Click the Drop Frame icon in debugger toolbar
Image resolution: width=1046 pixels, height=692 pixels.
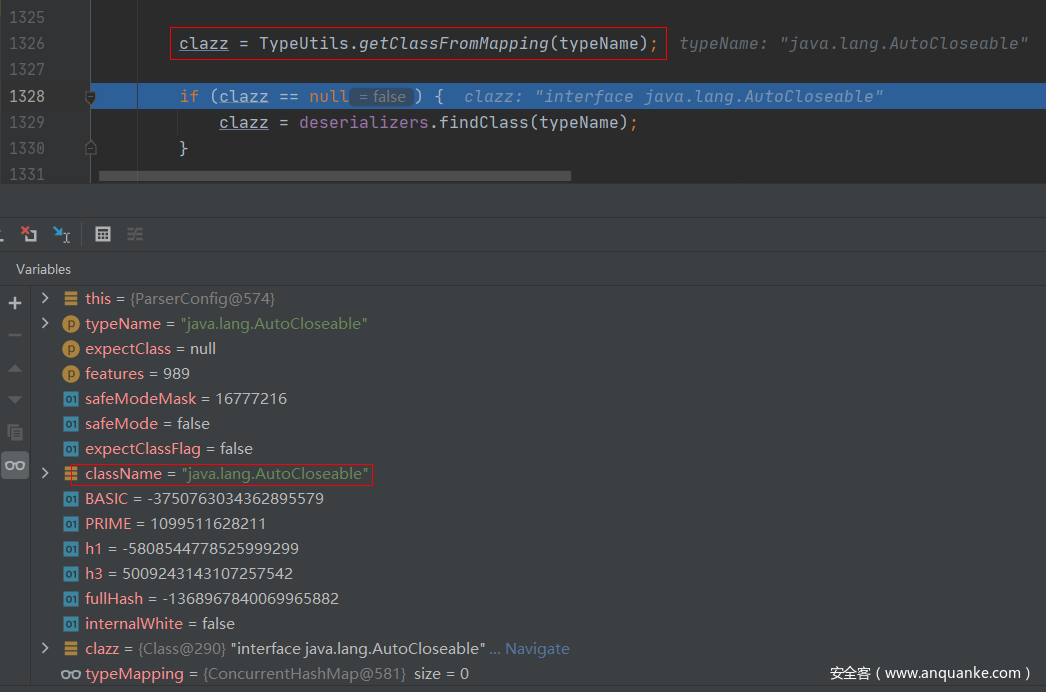(x=29, y=234)
